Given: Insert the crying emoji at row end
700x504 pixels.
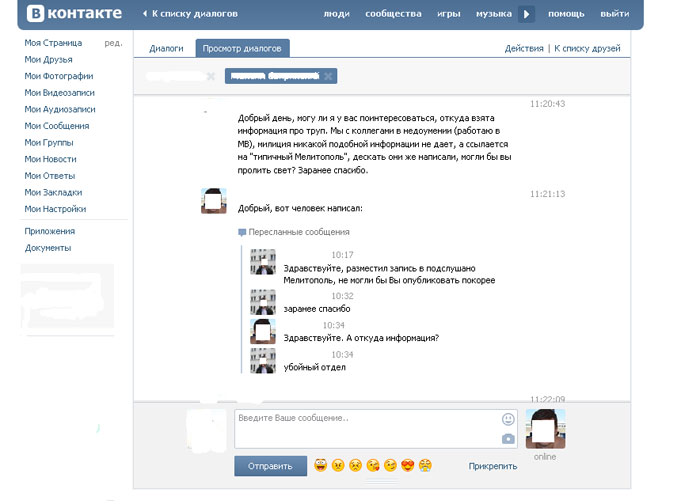Looking at the screenshot, I should [x=425, y=465].
